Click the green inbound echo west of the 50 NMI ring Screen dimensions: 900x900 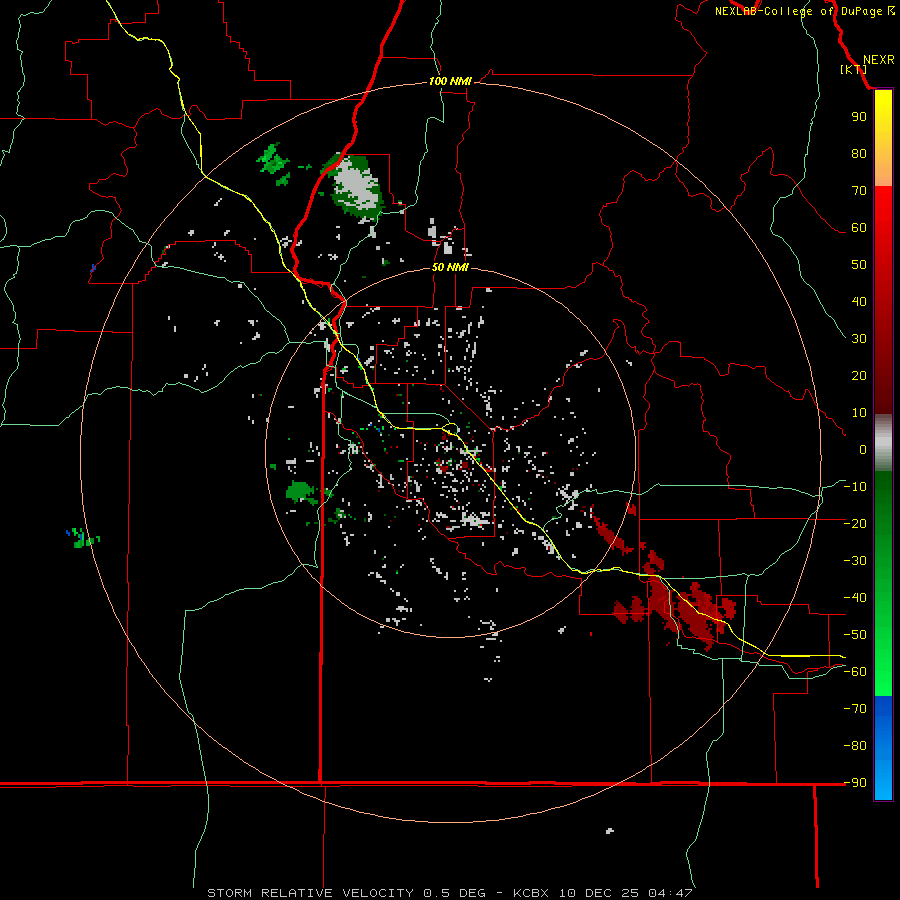pyautogui.click(x=302, y=492)
